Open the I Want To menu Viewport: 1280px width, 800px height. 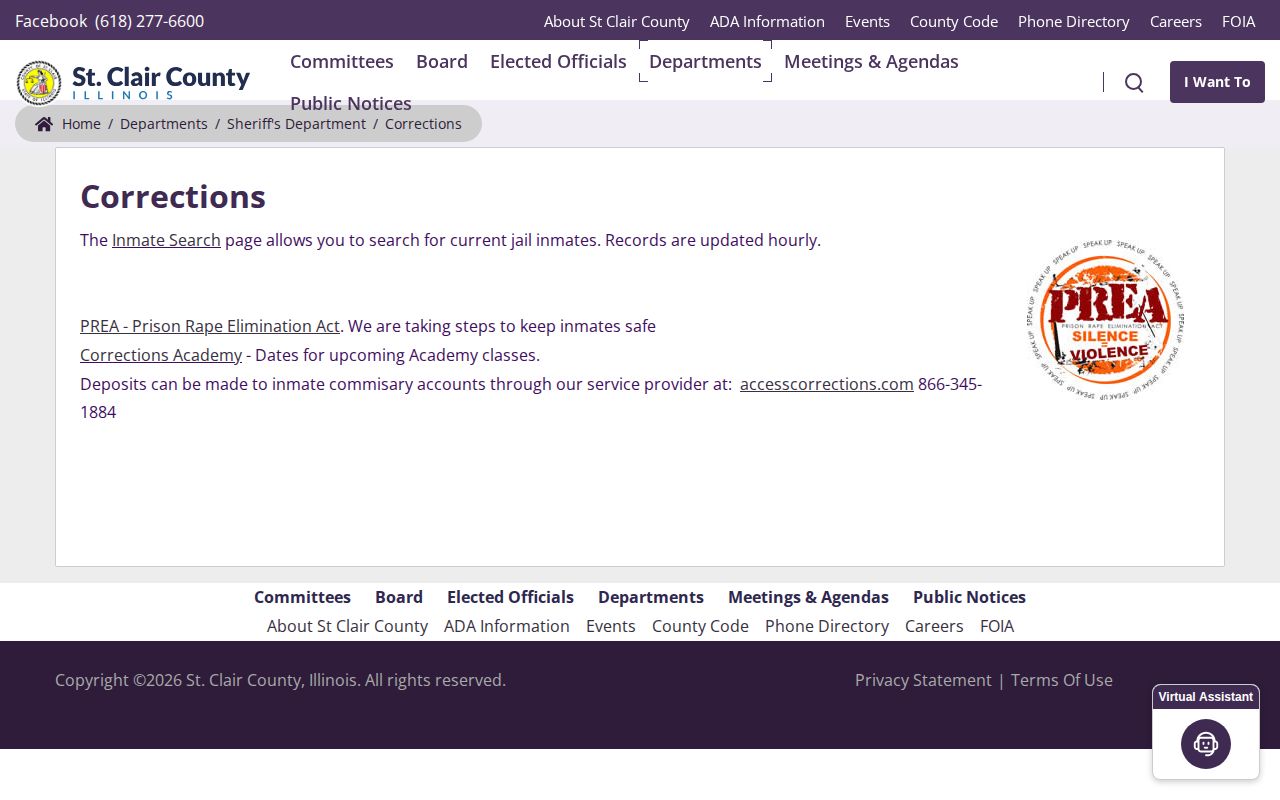point(1217,82)
